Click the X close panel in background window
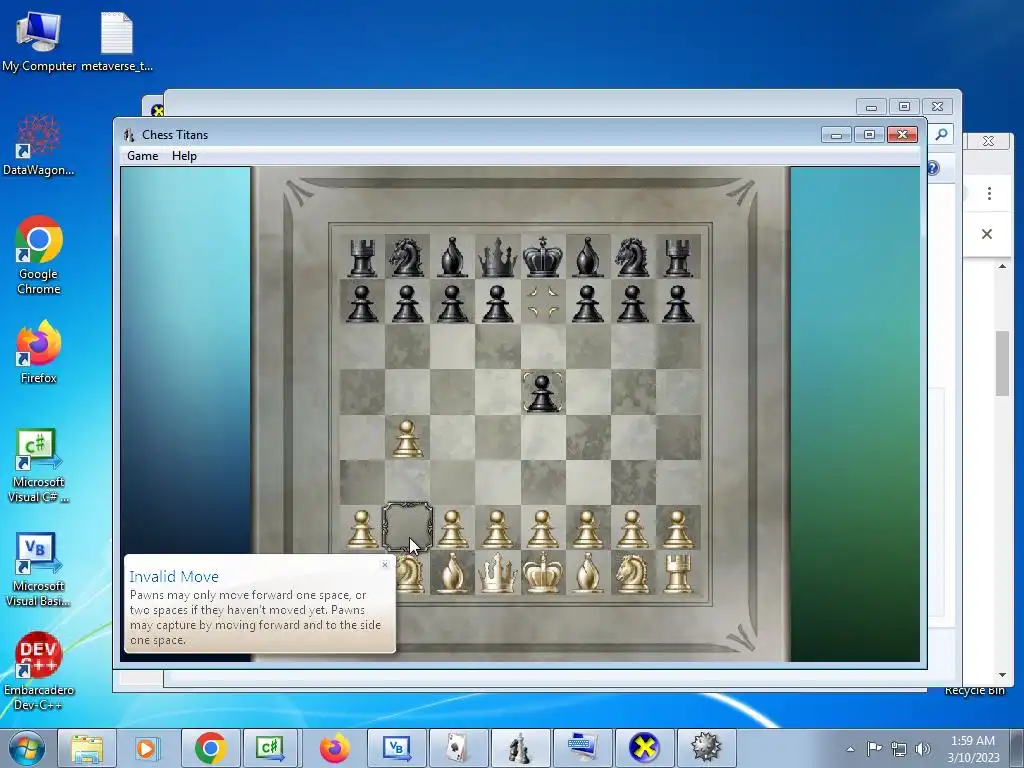Image resolution: width=1024 pixels, height=768 pixels. pos(987,234)
